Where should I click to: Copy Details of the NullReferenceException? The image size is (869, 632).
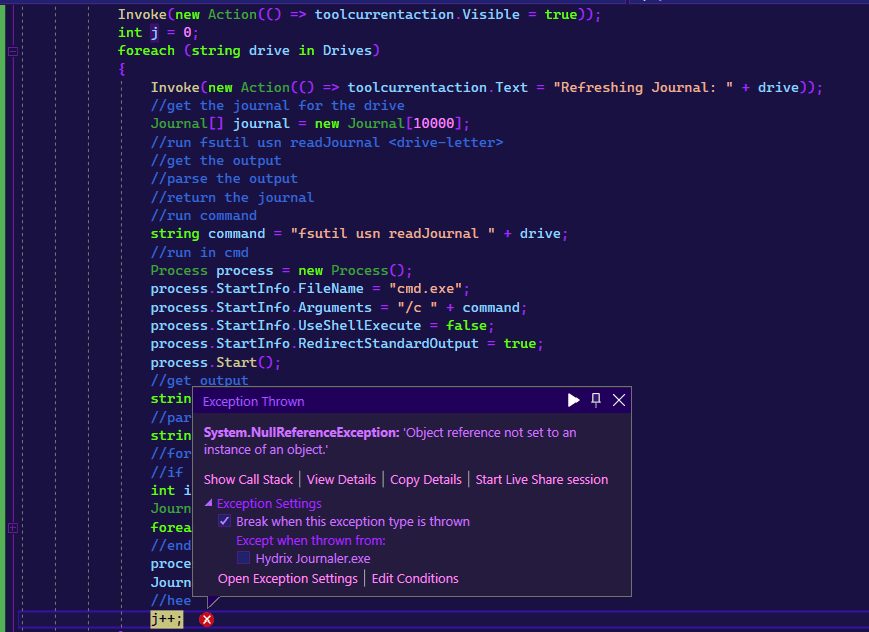pyautogui.click(x=425, y=479)
